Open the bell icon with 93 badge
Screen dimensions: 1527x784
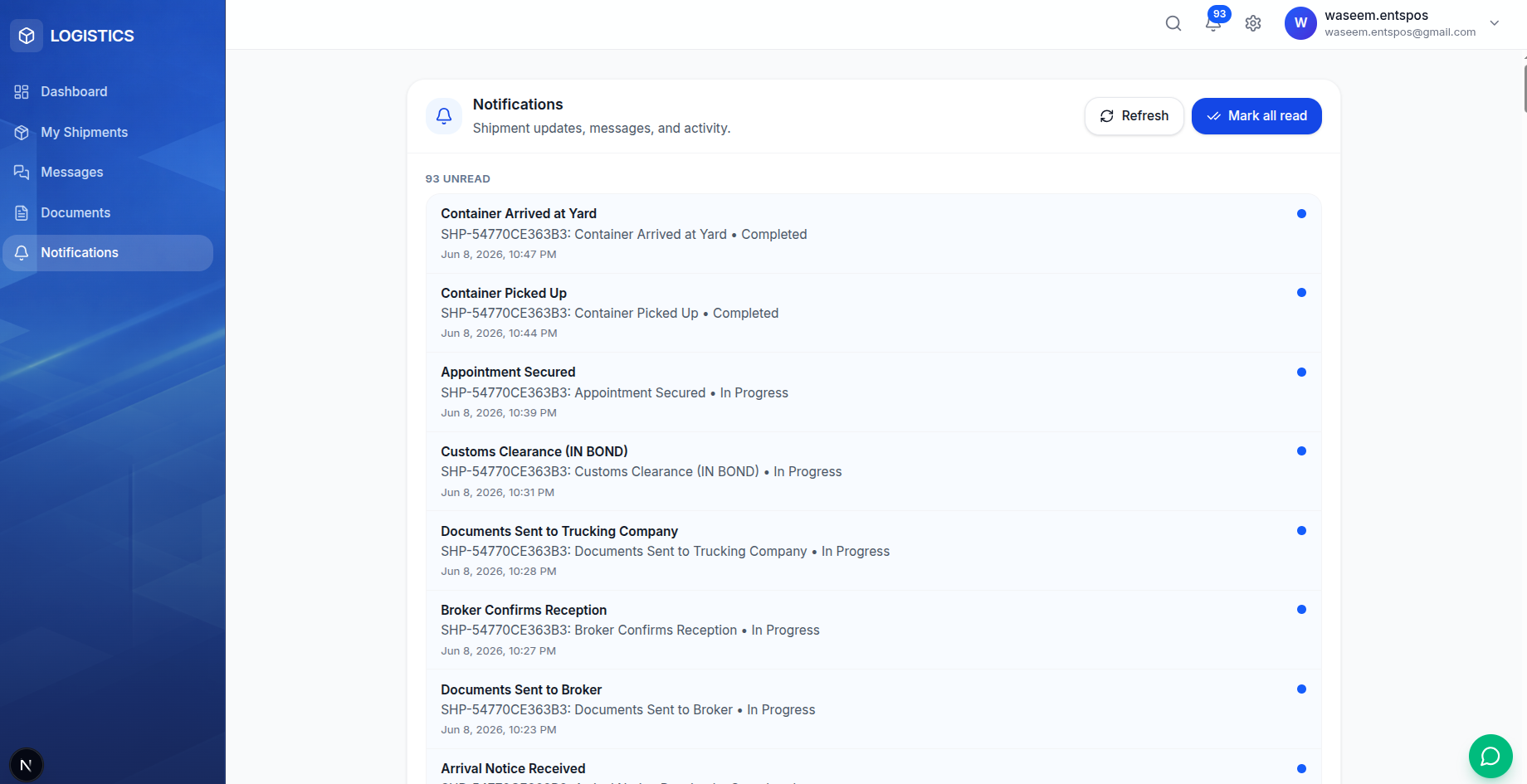pos(1213,23)
